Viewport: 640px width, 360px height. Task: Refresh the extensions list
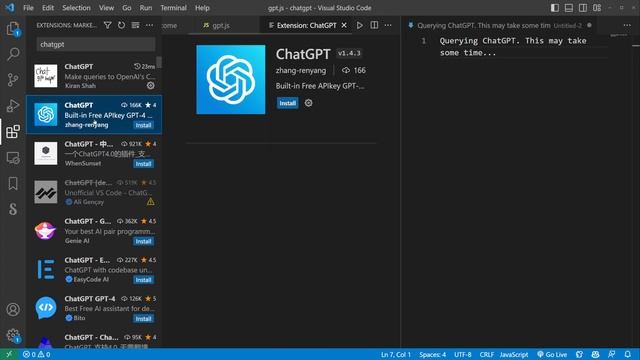coord(121,25)
